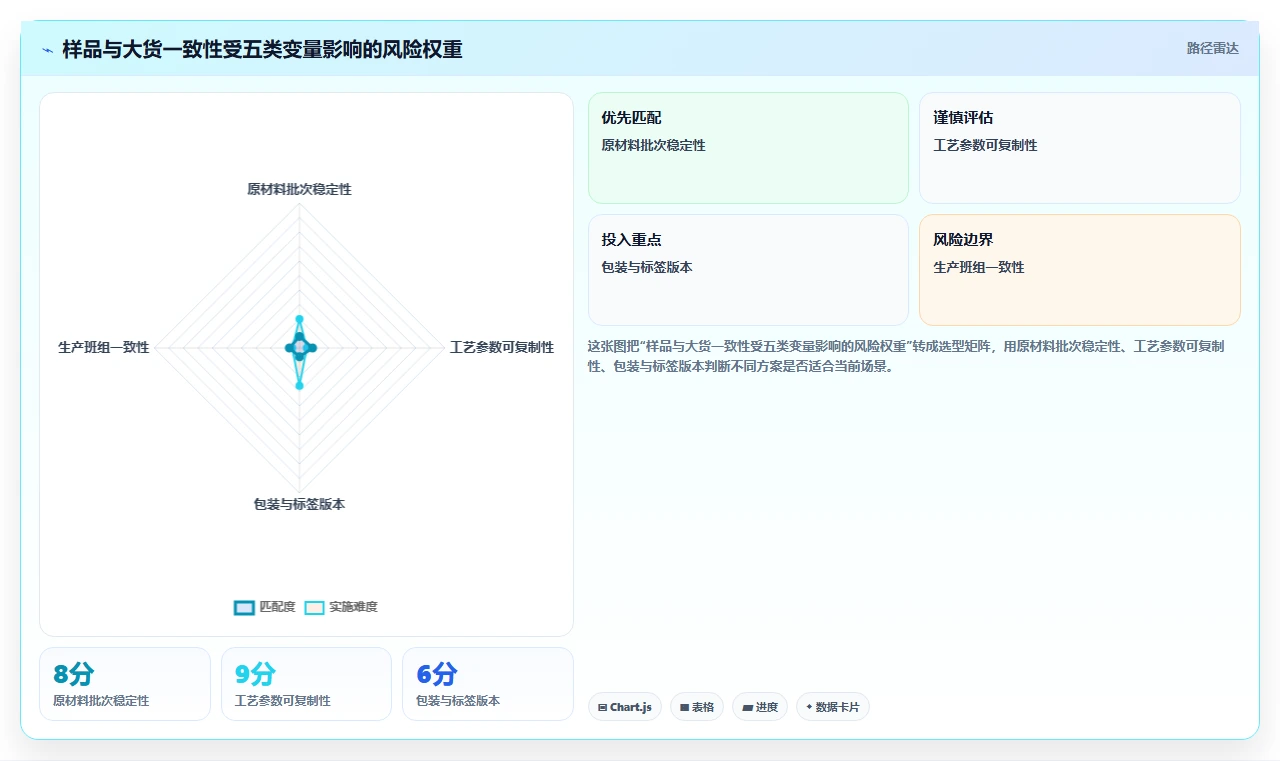Click radar axis label 工艺参数可复制性
This screenshot has width=1280, height=761.
click(501, 347)
